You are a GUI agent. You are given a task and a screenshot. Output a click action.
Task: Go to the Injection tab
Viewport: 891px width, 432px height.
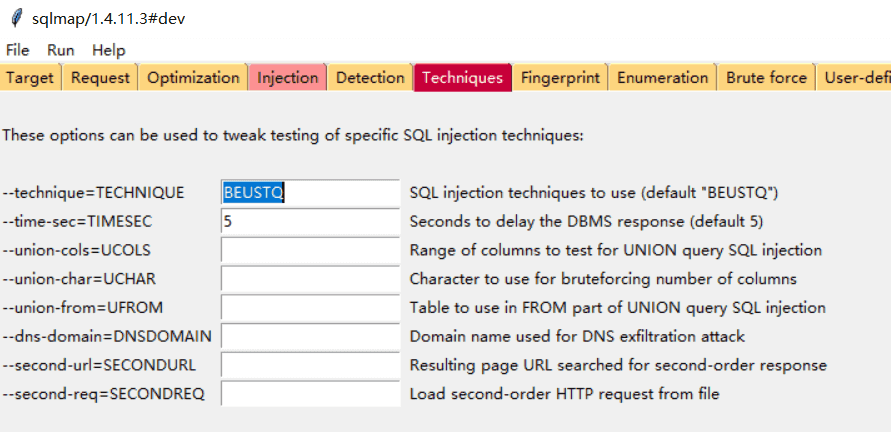[x=288, y=78]
